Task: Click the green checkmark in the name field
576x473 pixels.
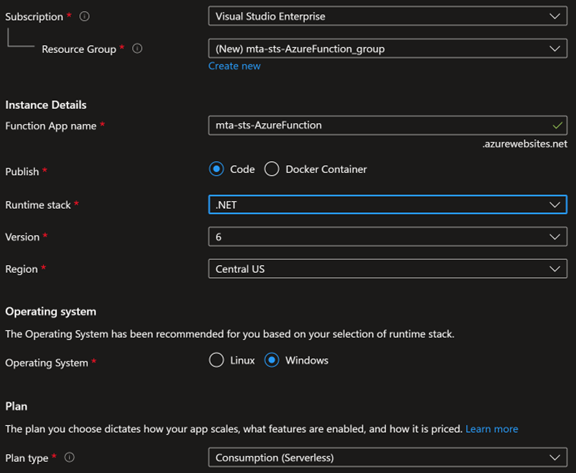Action: 557,125
